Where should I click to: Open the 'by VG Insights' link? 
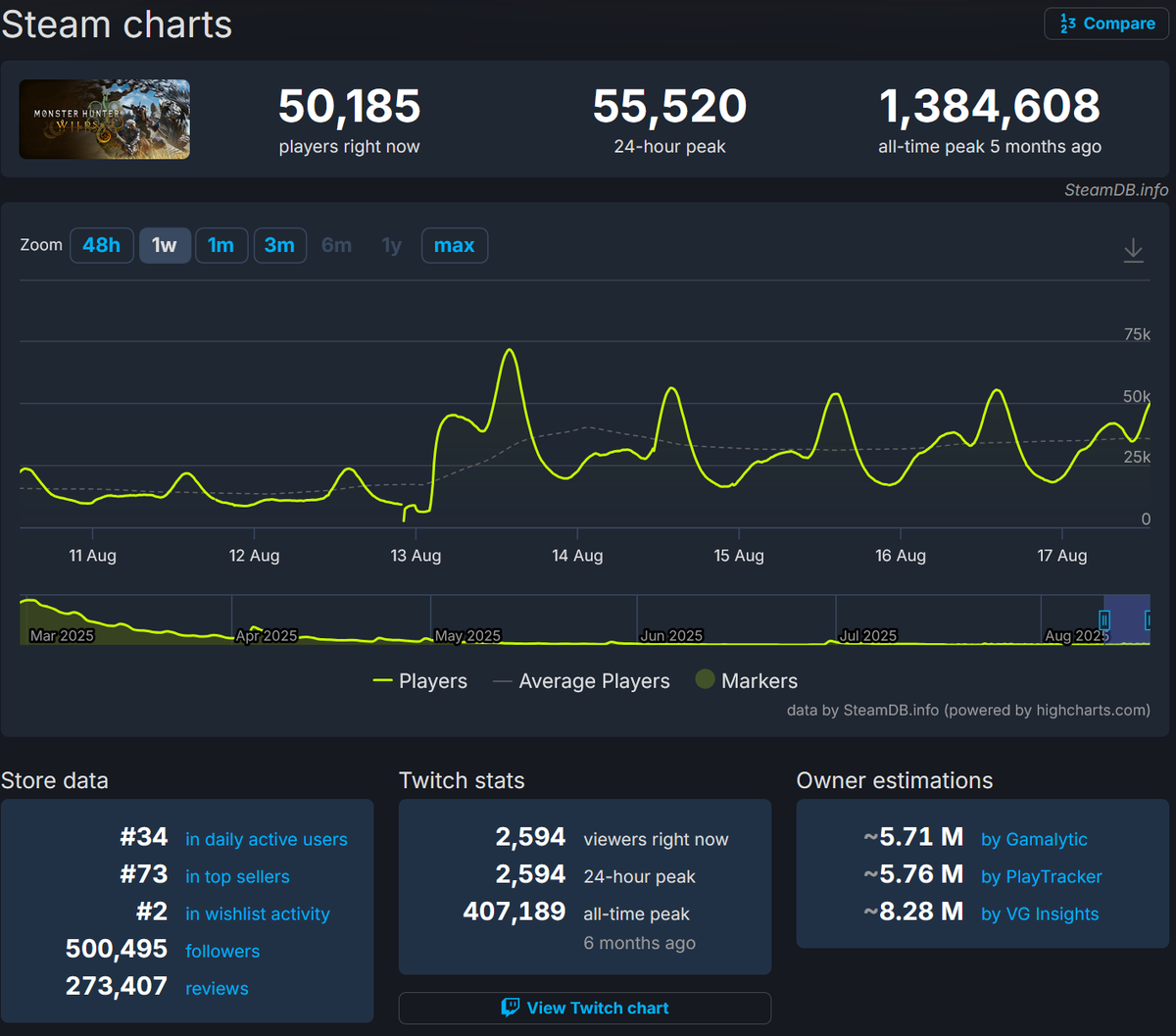[x=1040, y=913]
